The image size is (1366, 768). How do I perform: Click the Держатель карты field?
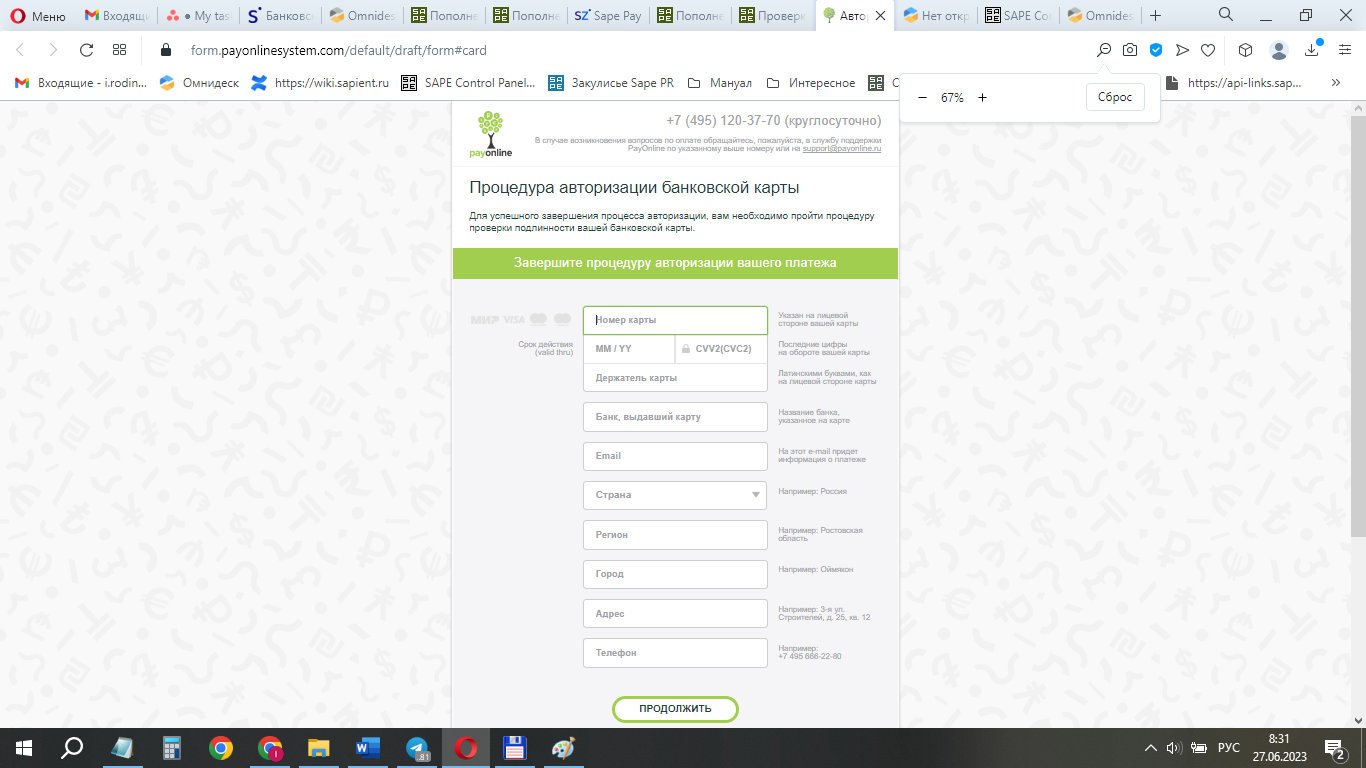tap(675, 378)
